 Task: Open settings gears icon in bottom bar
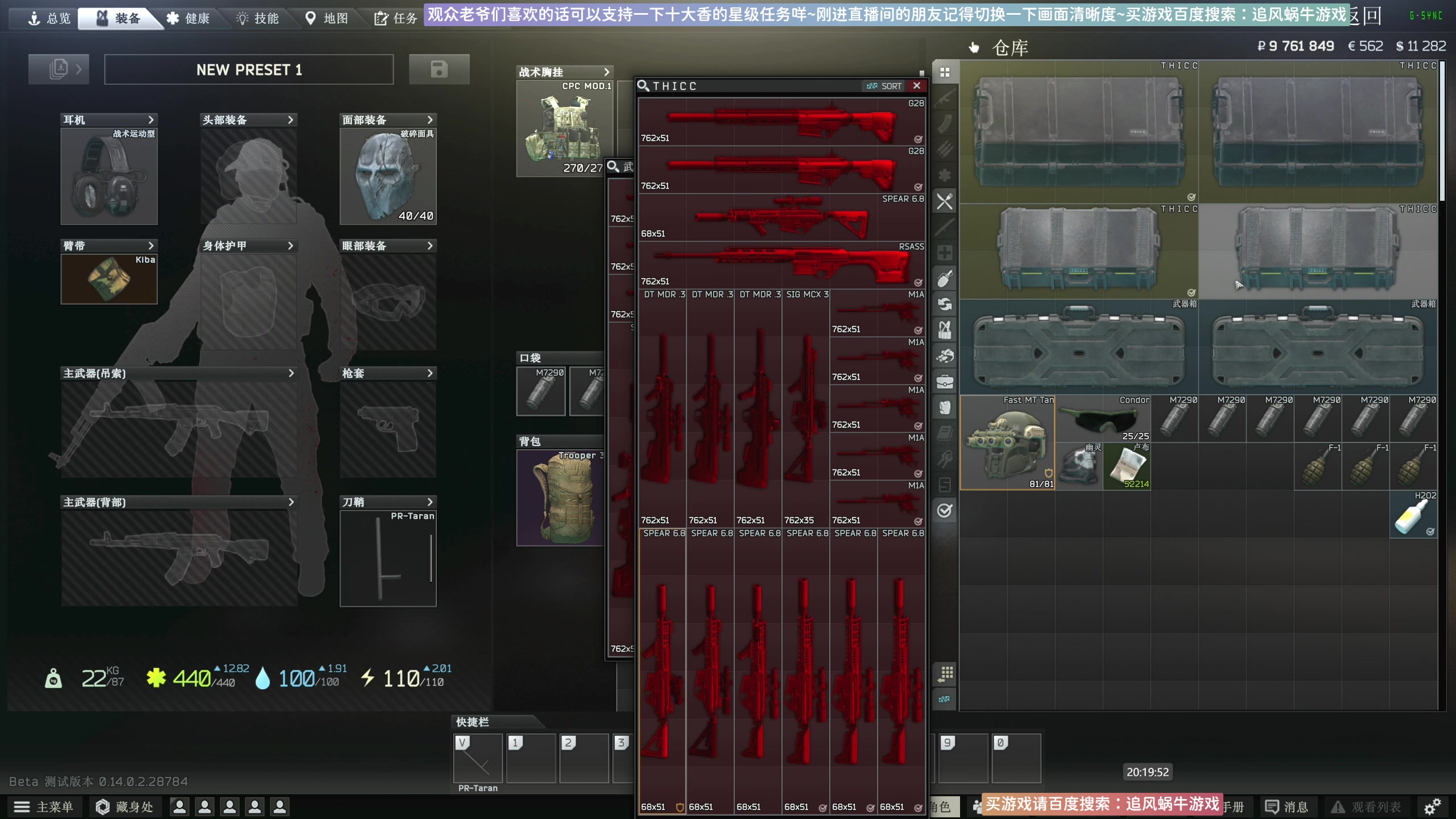coord(1432,806)
